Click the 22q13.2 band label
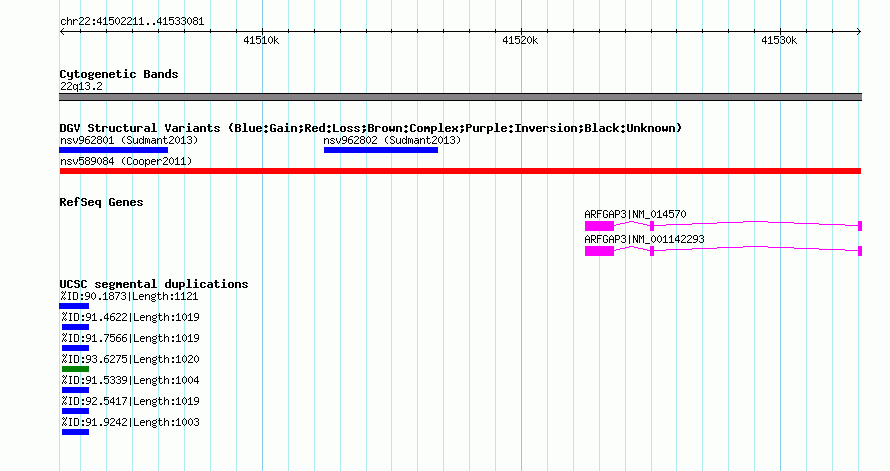 tap(81, 86)
